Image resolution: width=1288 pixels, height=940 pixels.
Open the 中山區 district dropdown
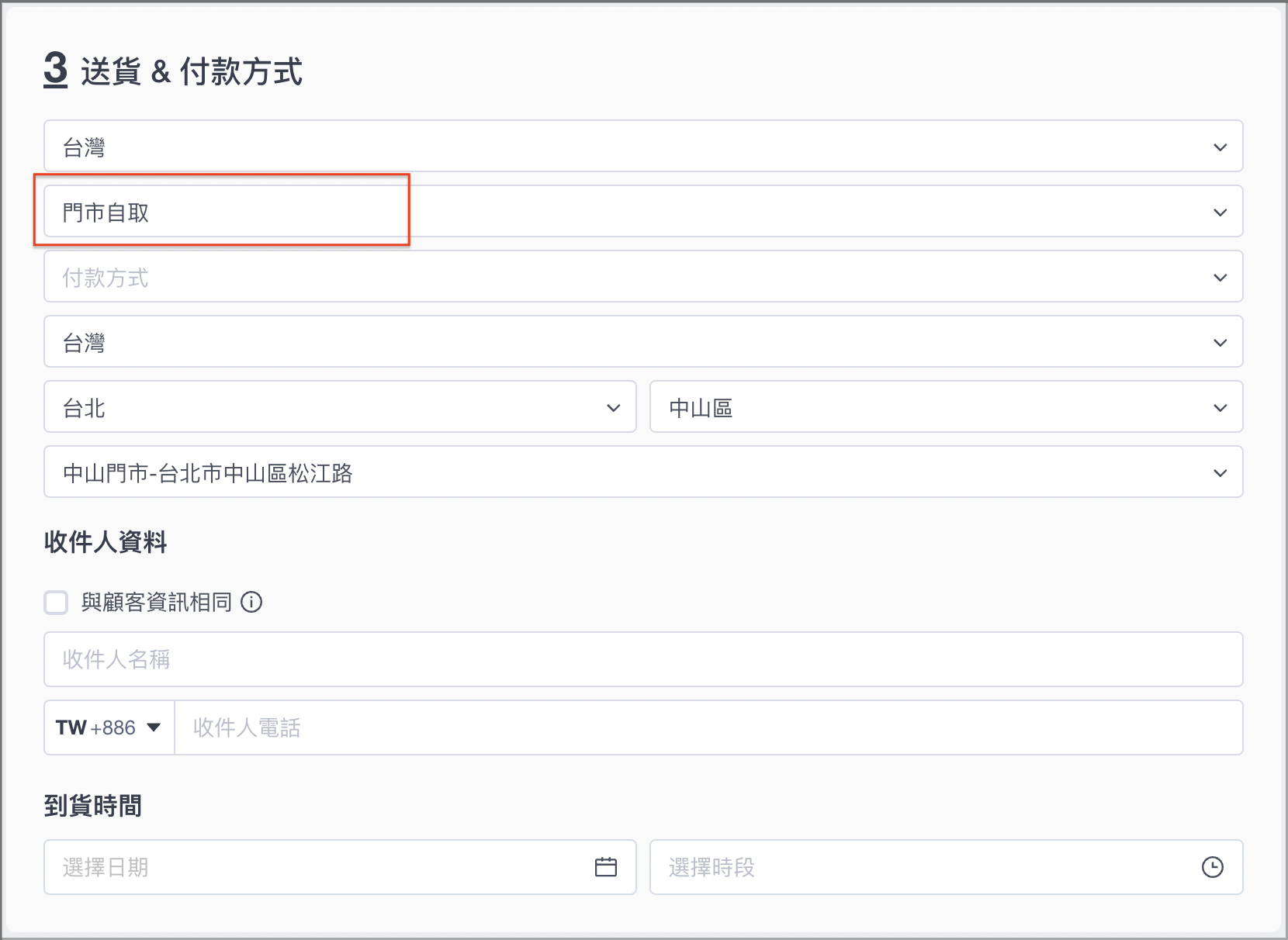click(946, 406)
